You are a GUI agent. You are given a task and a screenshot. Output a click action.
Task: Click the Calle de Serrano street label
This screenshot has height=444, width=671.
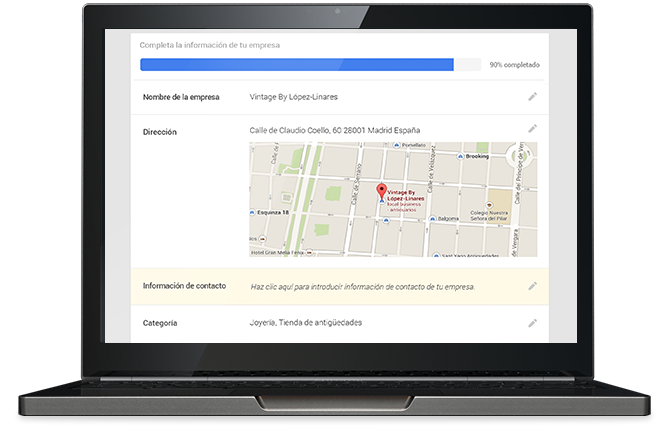tap(356, 184)
